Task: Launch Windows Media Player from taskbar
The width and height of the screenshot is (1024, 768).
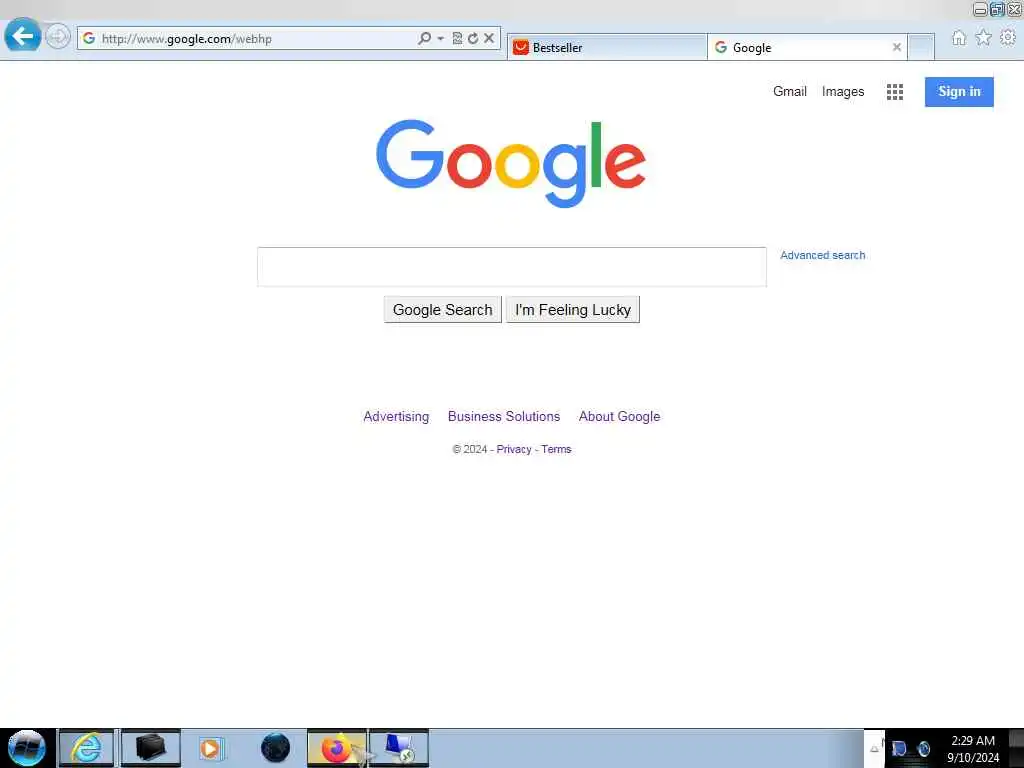Action: [x=210, y=748]
